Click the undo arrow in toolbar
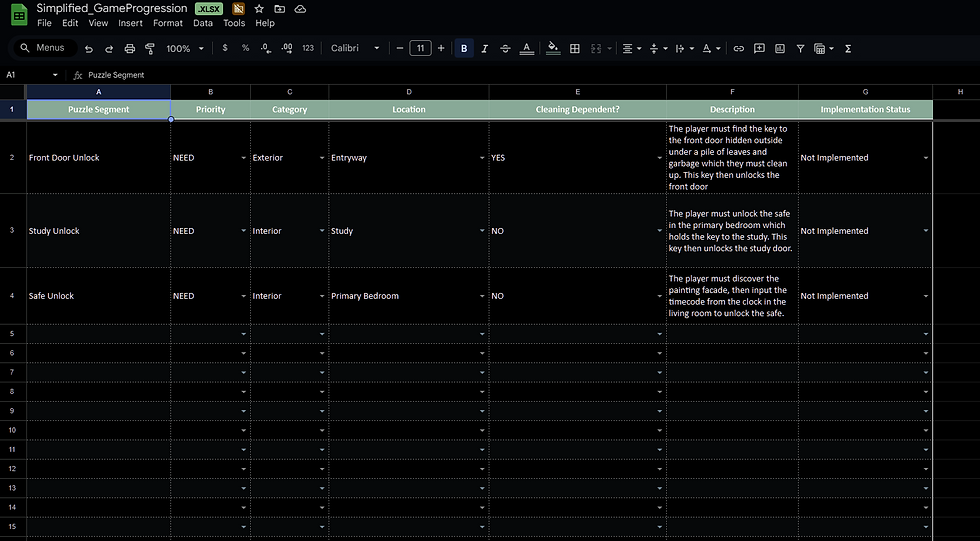Screen dimensions: 980x541 (89, 49)
